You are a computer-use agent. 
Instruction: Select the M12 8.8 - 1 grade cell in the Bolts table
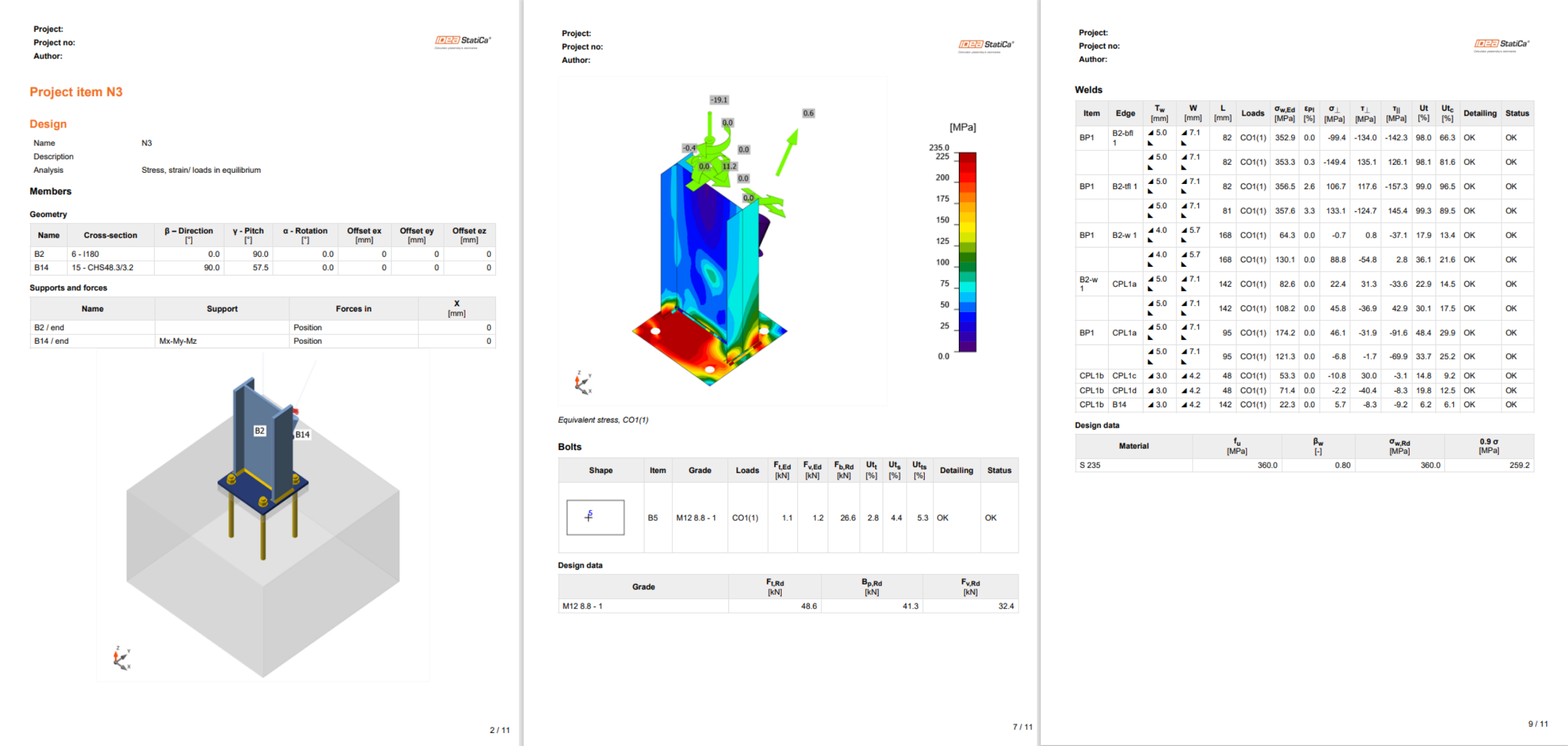696,518
